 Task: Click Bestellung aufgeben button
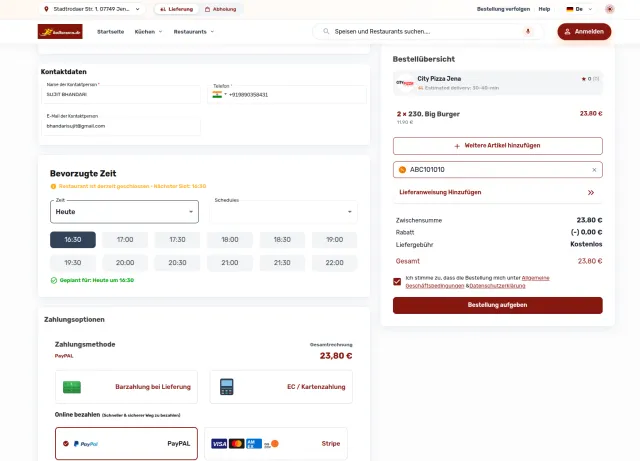pos(498,305)
